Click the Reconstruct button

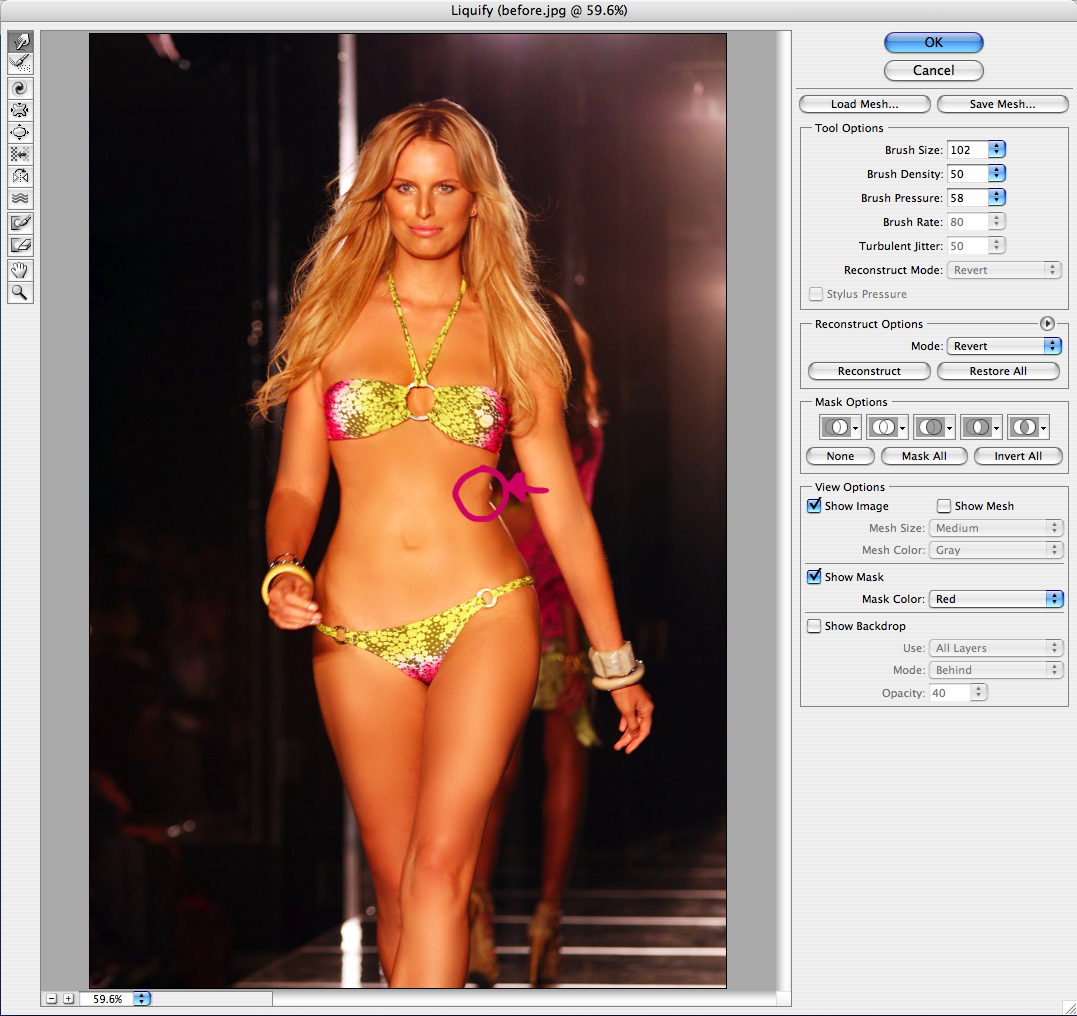(x=869, y=371)
